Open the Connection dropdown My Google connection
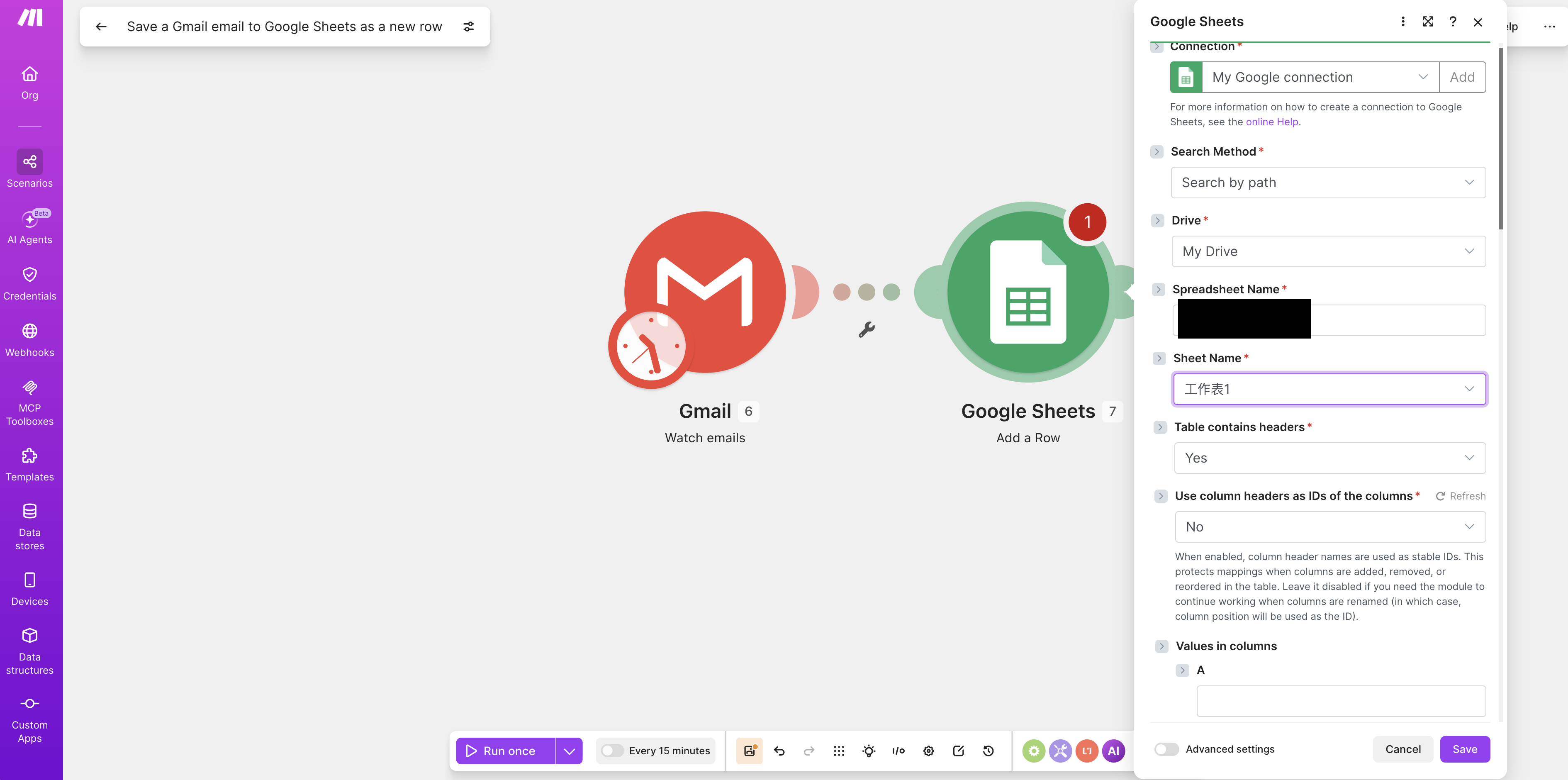 point(1320,77)
